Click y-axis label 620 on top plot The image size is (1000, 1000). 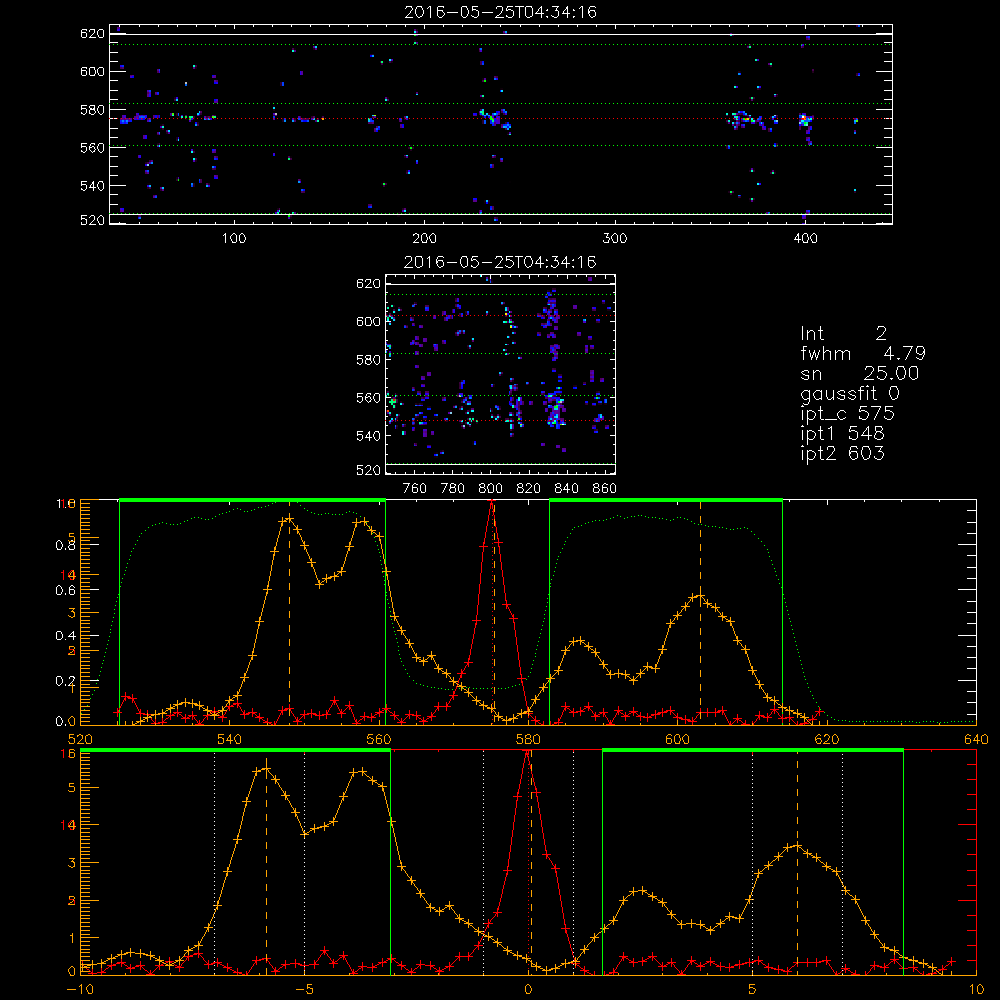(92, 34)
